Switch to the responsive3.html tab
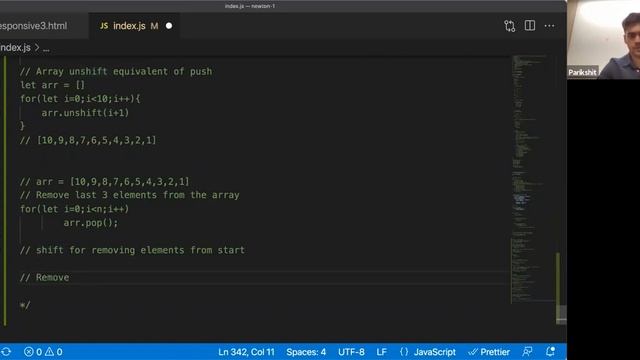 pyautogui.click(x=33, y=26)
